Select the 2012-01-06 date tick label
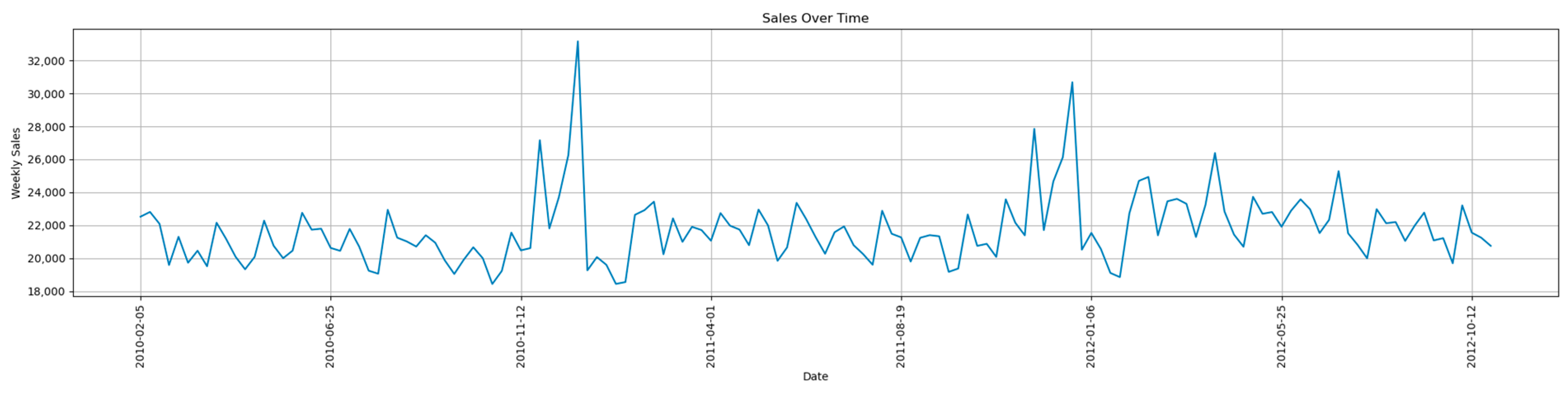This screenshot has width=1568, height=394. pyautogui.click(x=1091, y=336)
